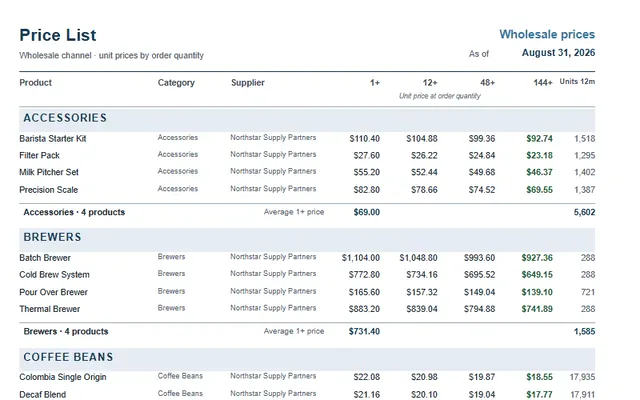The height and width of the screenshot is (400, 640).
Task: Select the $22.08 Colombia Single Origin price
Action: pos(367,377)
